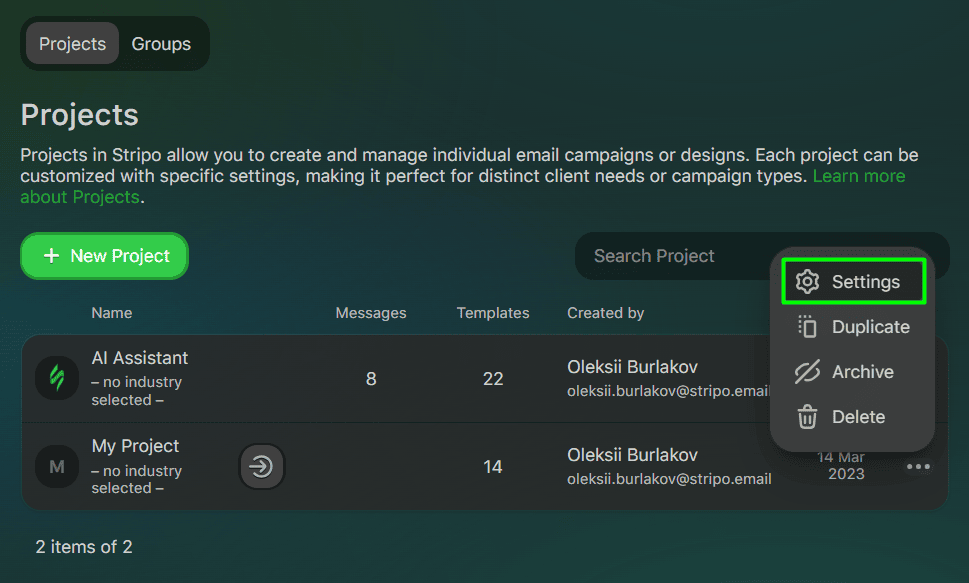Click Oleksii Burlakov in AI Assistant row
969x583 pixels.
tap(632, 367)
